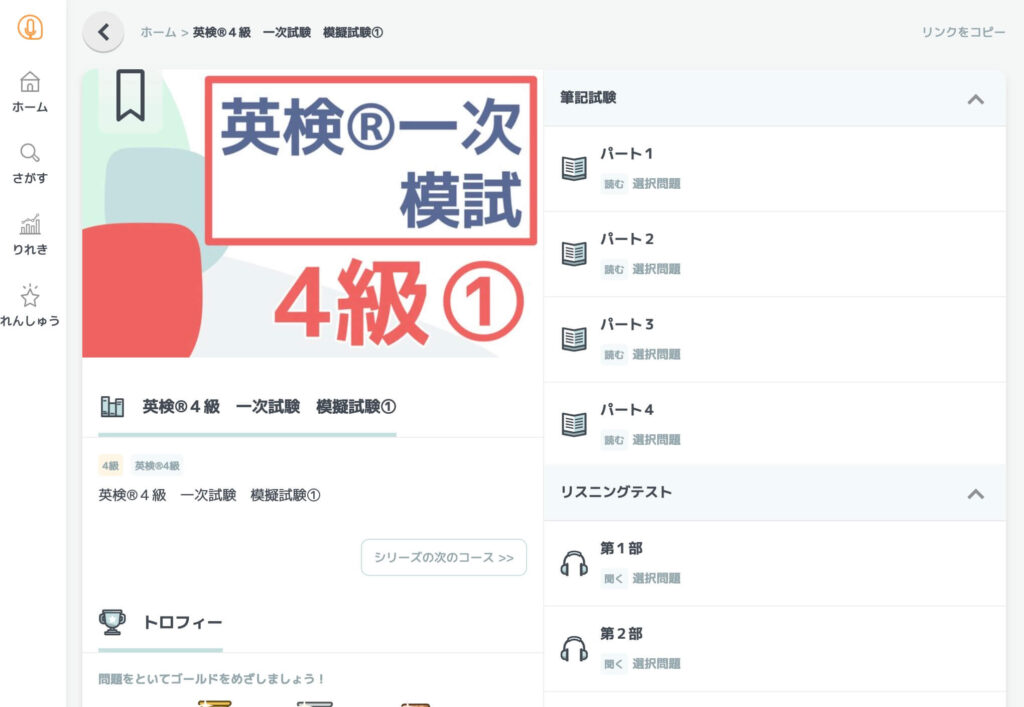Image resolution: width=1024 pixels, height=707 pixels.
Task: Open れんしゅう practice in the sidebar
Action: tap(30, 306)
